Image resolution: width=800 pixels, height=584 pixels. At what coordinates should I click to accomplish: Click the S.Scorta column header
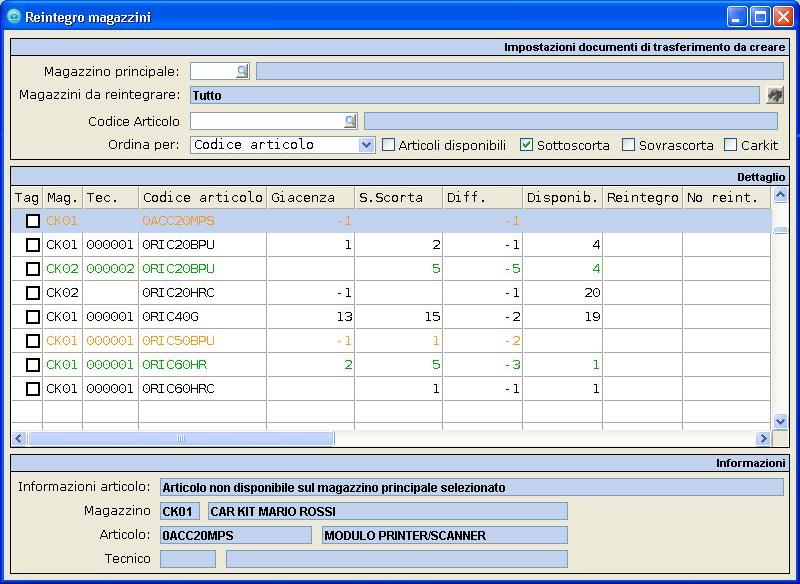(398, 197)
